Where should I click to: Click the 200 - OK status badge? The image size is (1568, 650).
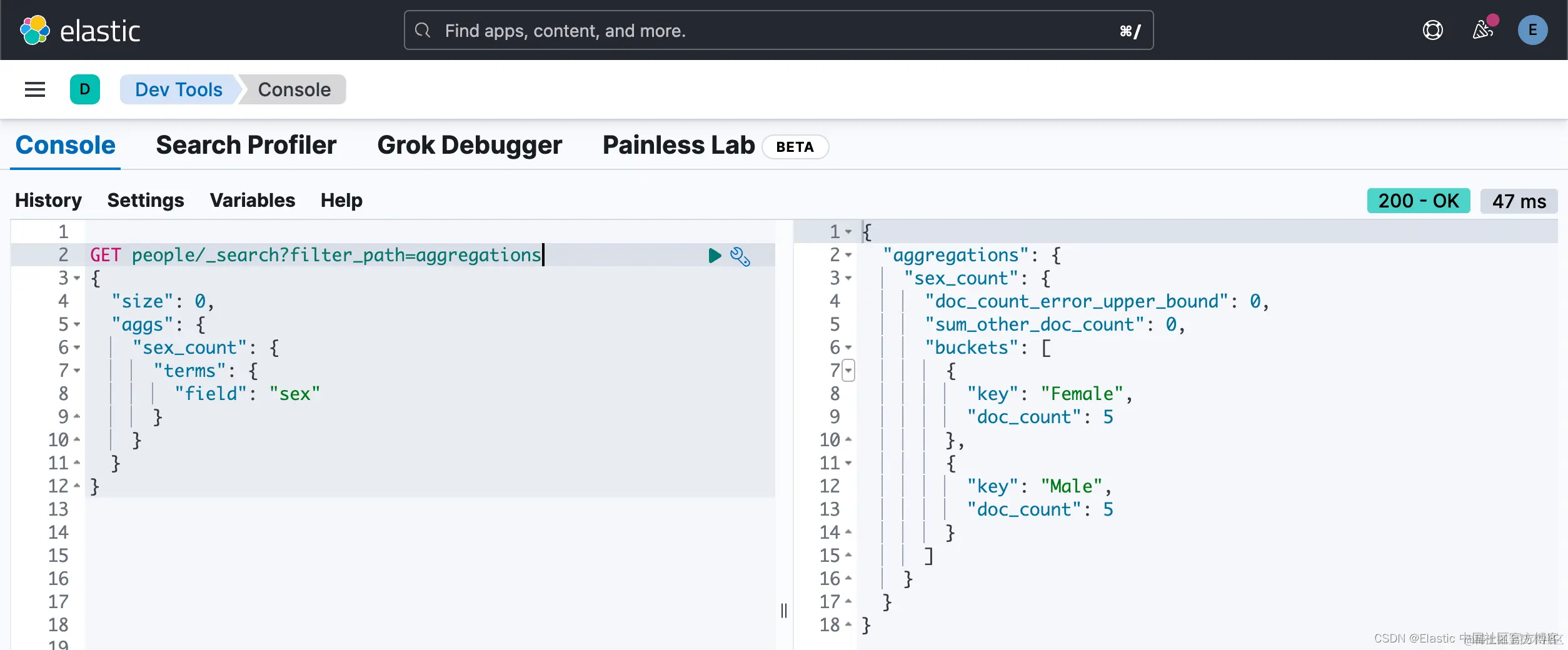tap(1419, 201)
